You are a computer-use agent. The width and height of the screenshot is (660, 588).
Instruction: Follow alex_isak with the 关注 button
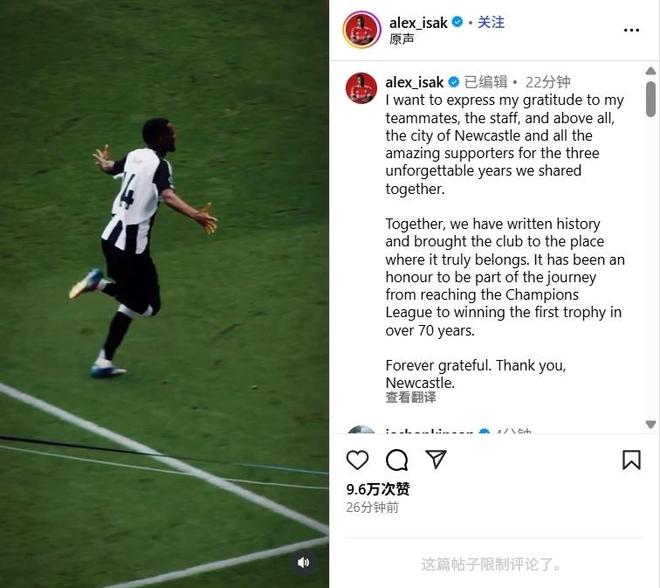point(491,22)
